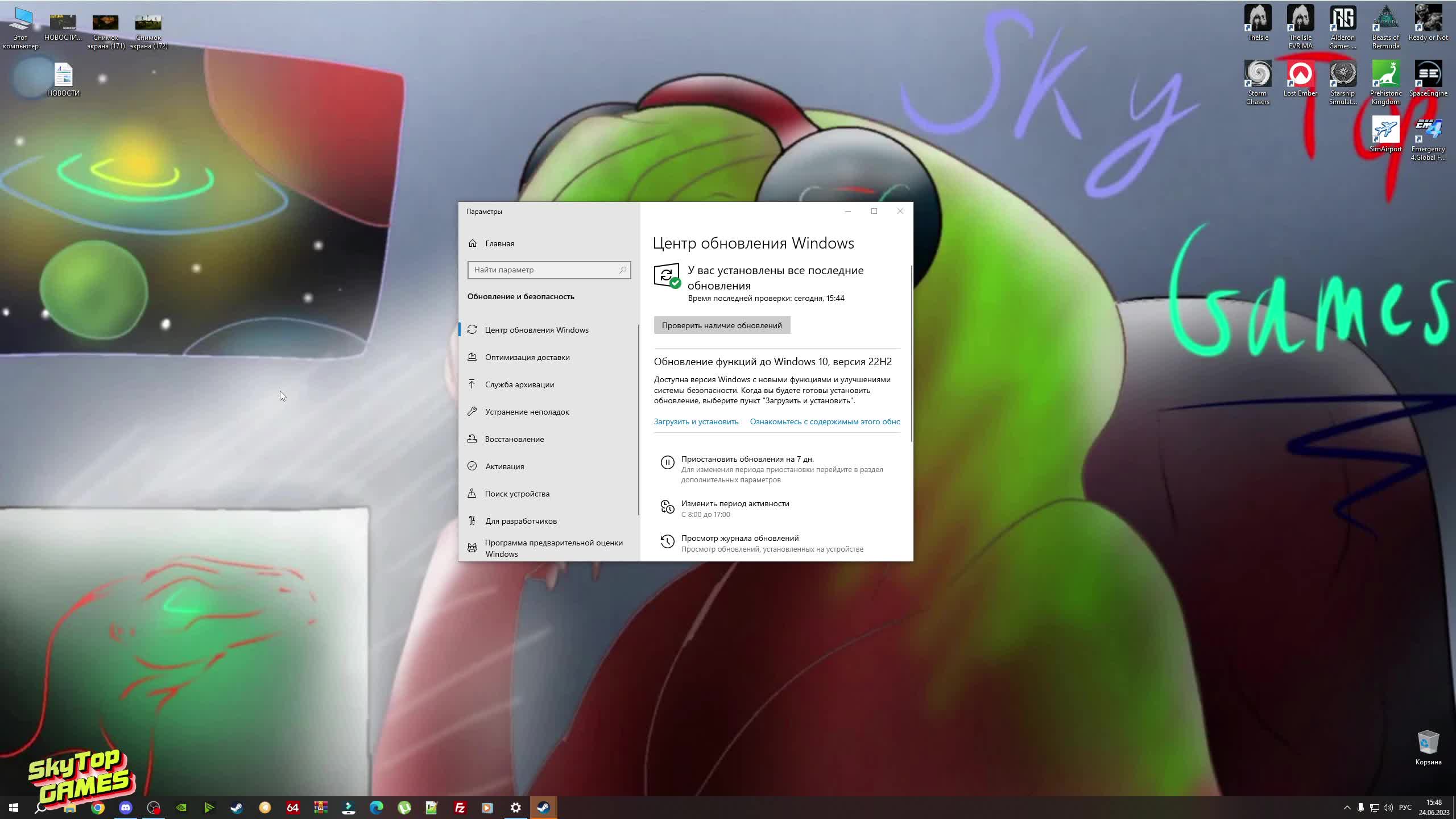The image size is (1456, 819).
Task: Click the search input field Найти параметр
Action: (x=548, y=269)
